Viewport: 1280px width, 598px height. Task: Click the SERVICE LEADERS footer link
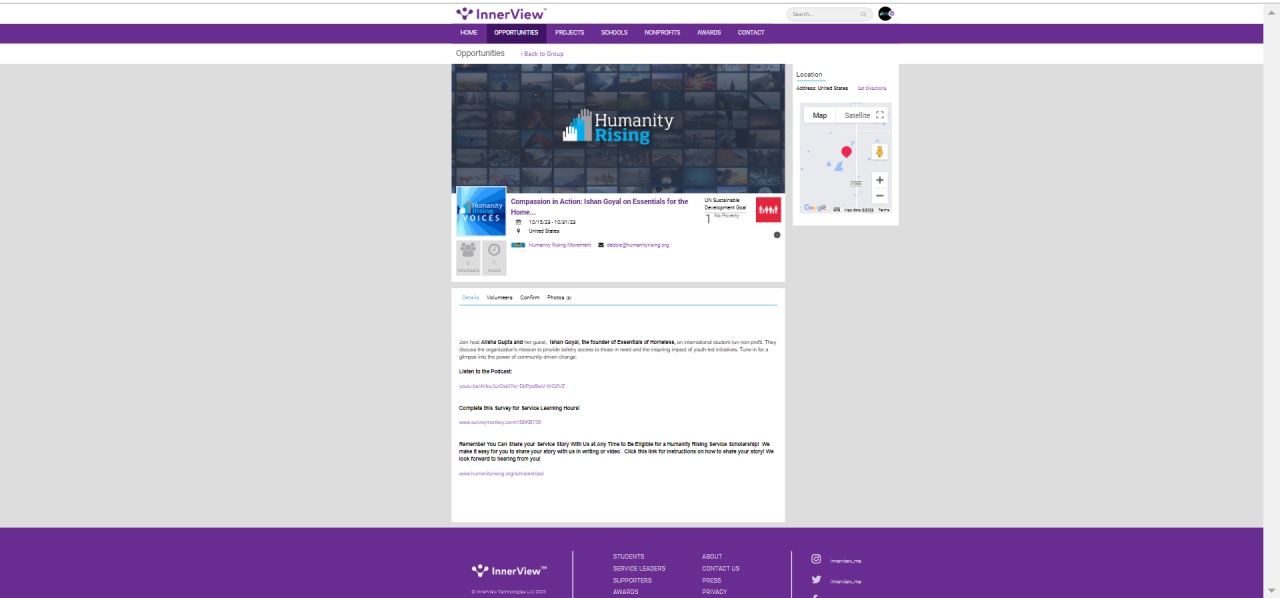[639, 569]
